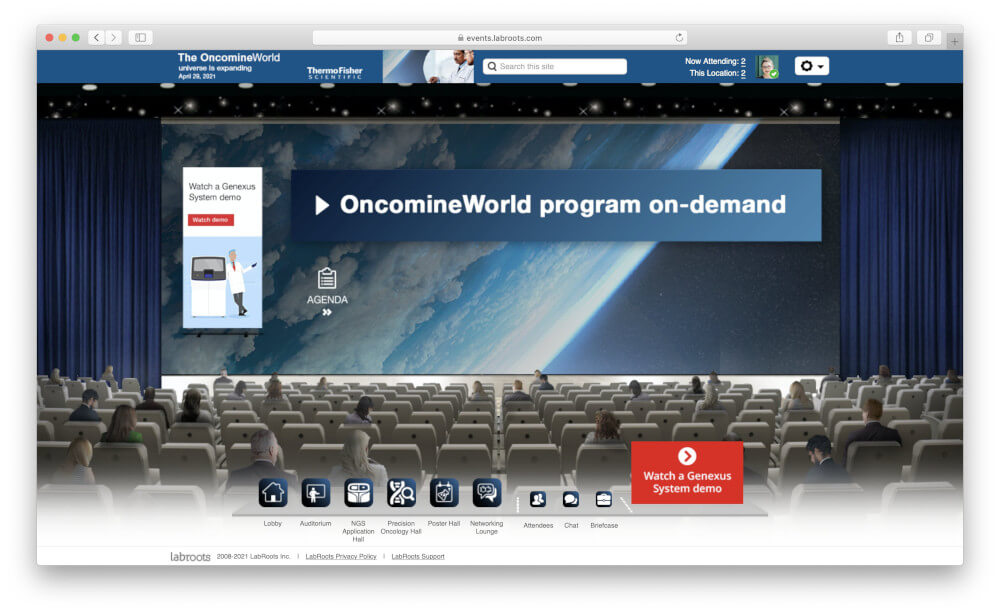The height and width of the screenshot is (614, 1000).
Task: Open the Safari share menu
Action: coord(899,38)
